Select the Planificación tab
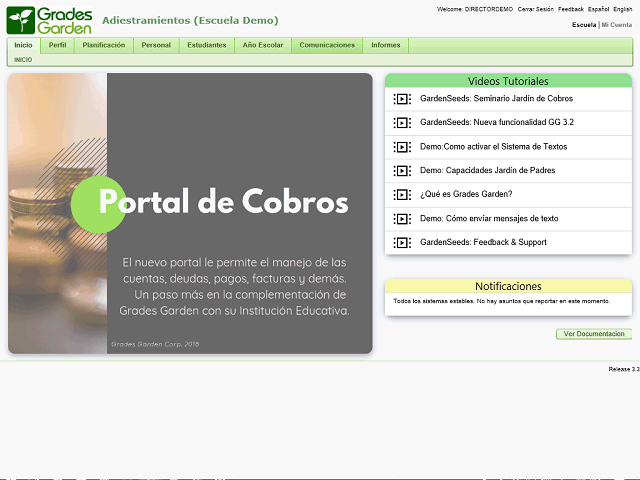 click(x=104, y=45)
